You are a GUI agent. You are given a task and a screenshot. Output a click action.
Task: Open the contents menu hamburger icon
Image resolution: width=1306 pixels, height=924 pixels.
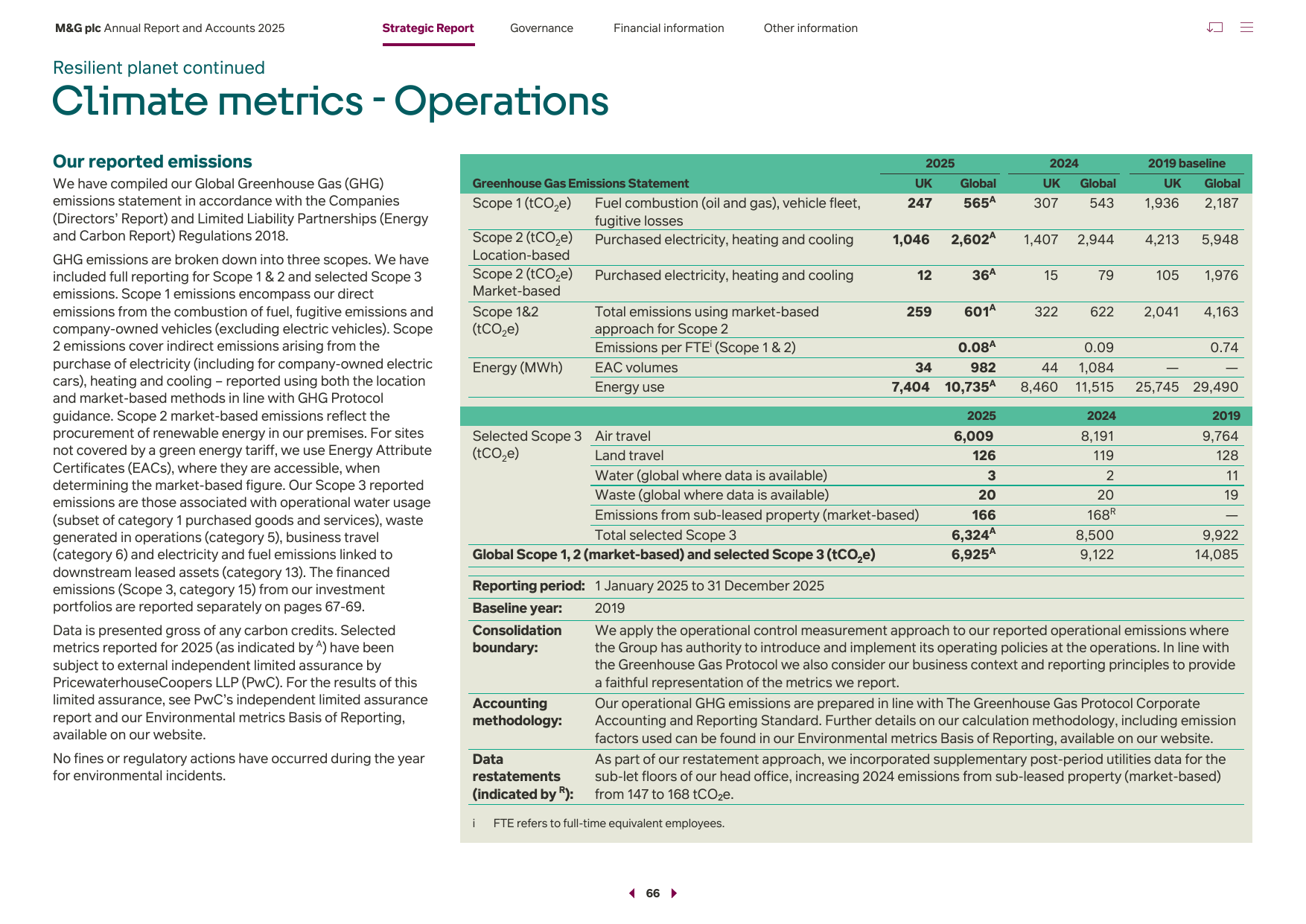click(1246, 28)
